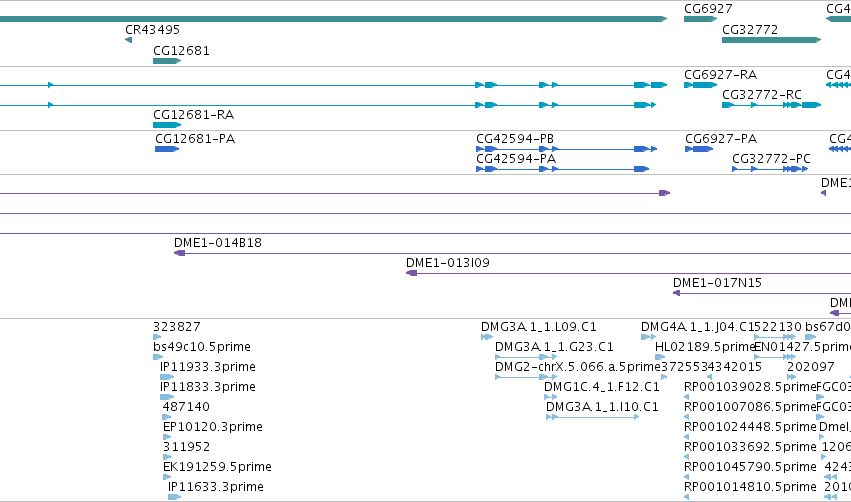Select the DMG3A.1_1.L09.C1 EST feature
This screenshot has height=502, width=851.
pyautogui.click(x=487, y=337)
